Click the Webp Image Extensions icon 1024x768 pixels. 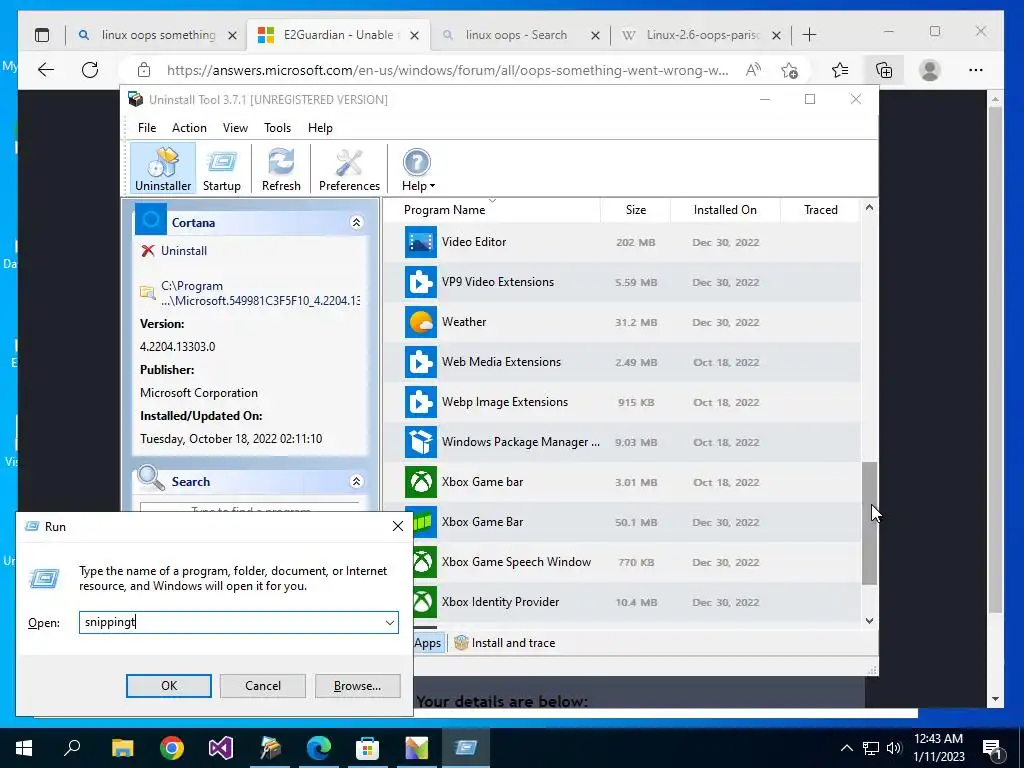click(x=421, y=402)
